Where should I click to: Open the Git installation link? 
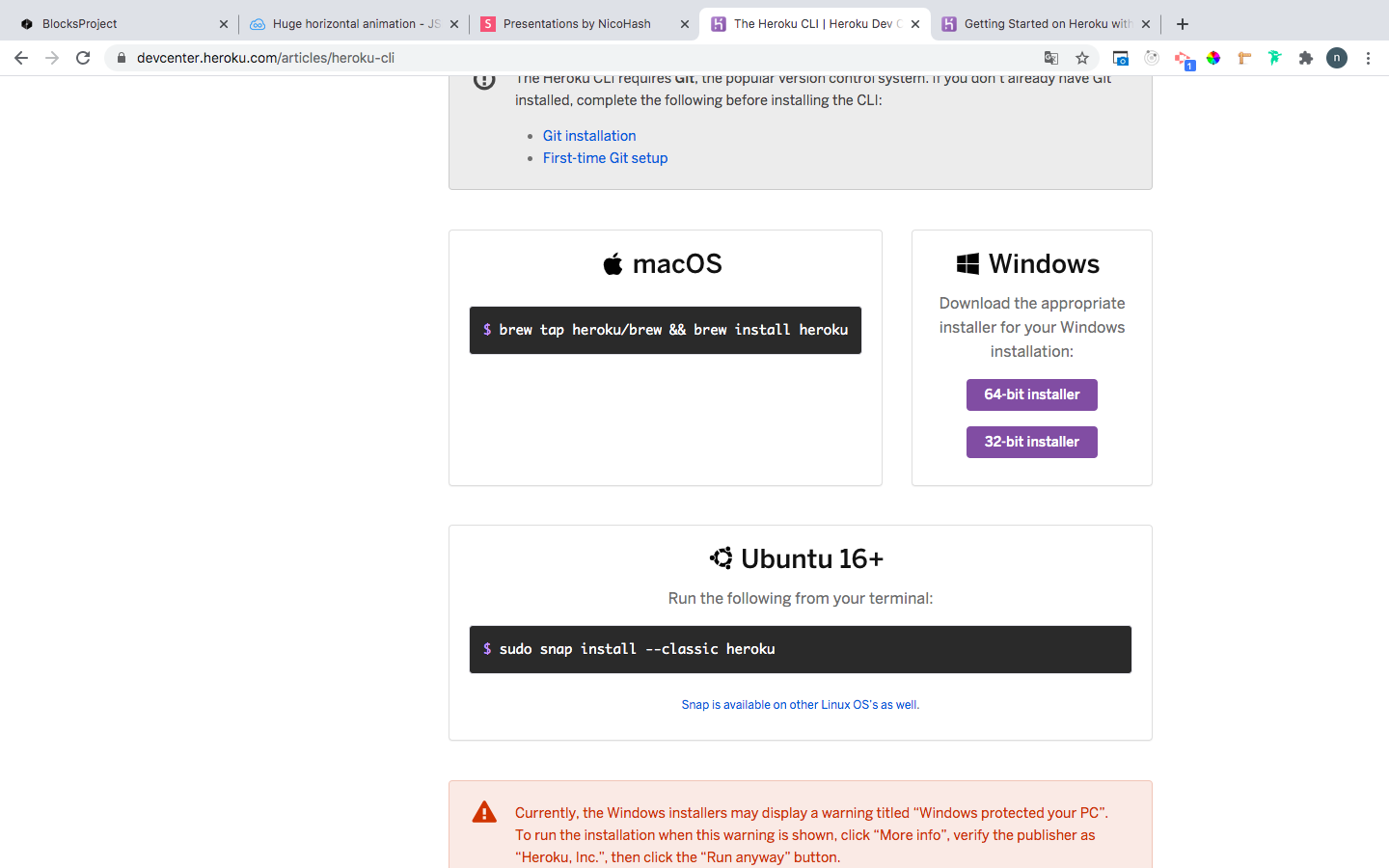589,136
